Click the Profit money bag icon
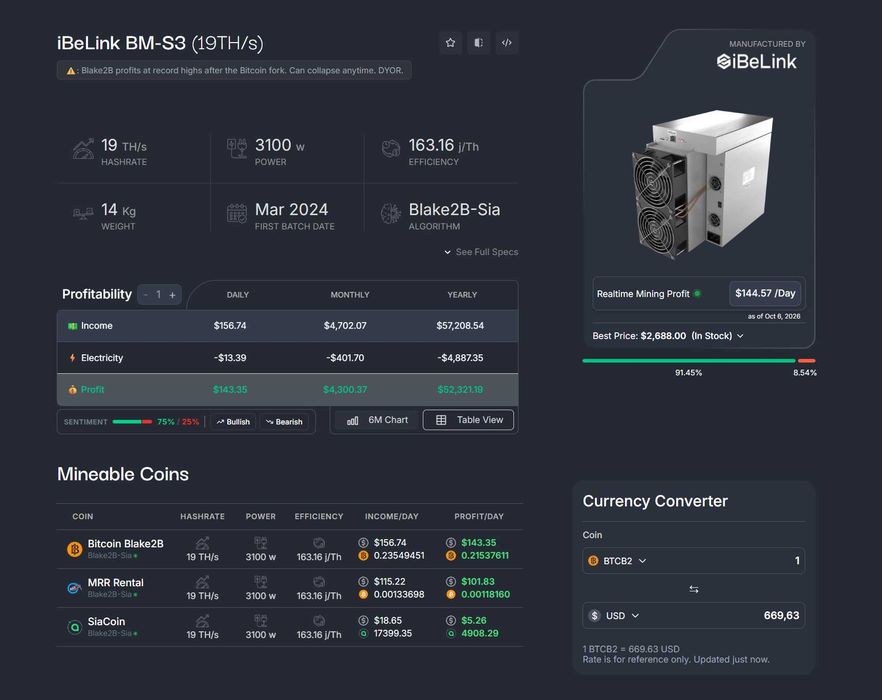Screen dimensions: 882x700 (73, 389)
